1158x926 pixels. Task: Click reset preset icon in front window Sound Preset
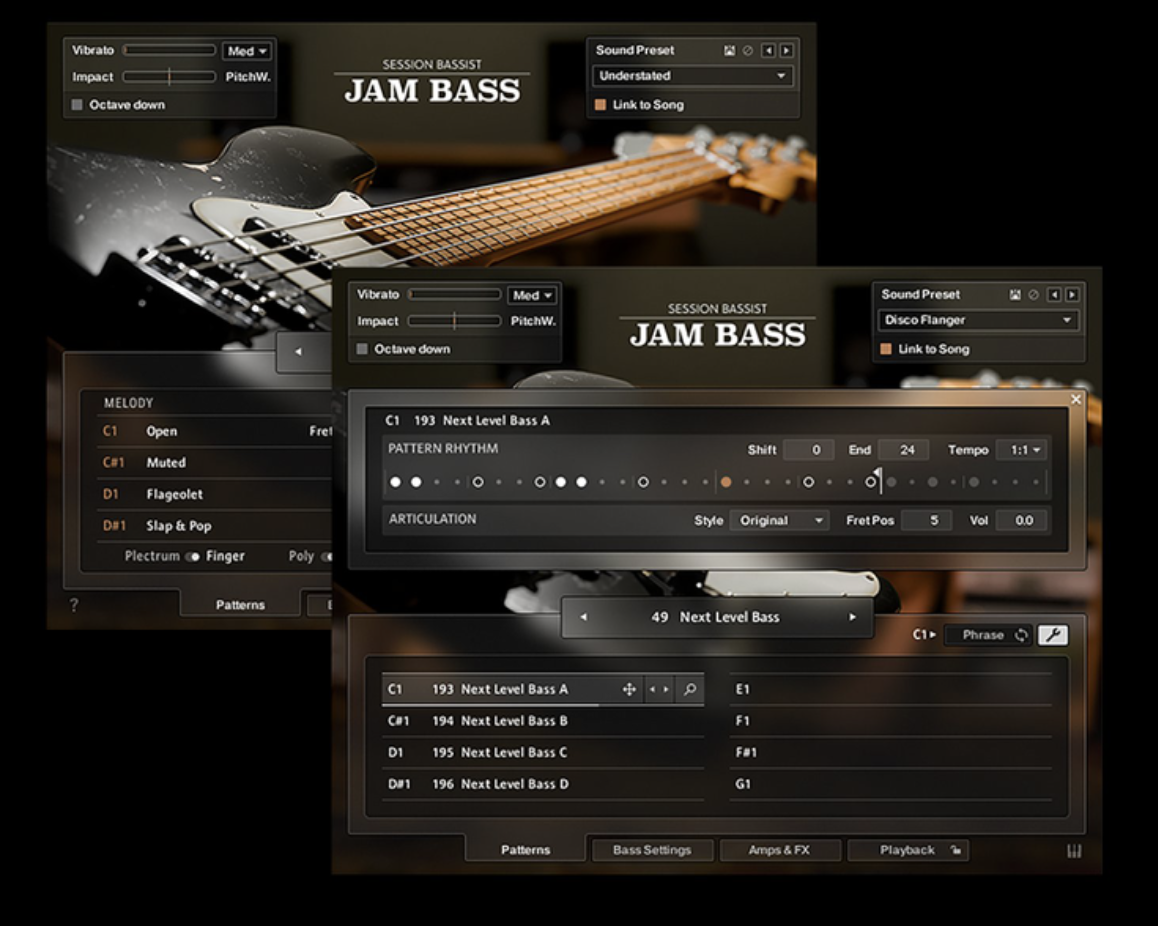coord(1033,295)
